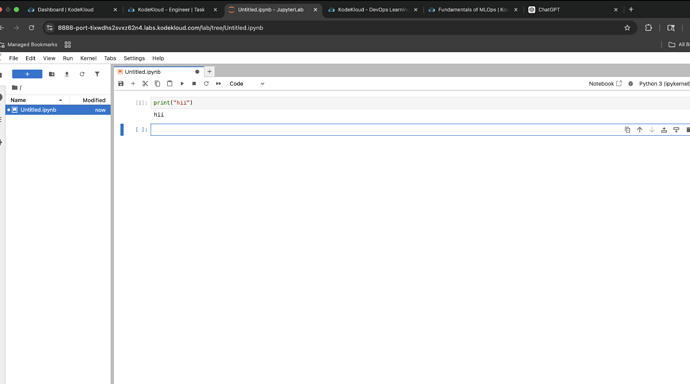Screen dimensions: 690x384
Task: Click the kernel debugger bug icon
Action: [631, 84]
